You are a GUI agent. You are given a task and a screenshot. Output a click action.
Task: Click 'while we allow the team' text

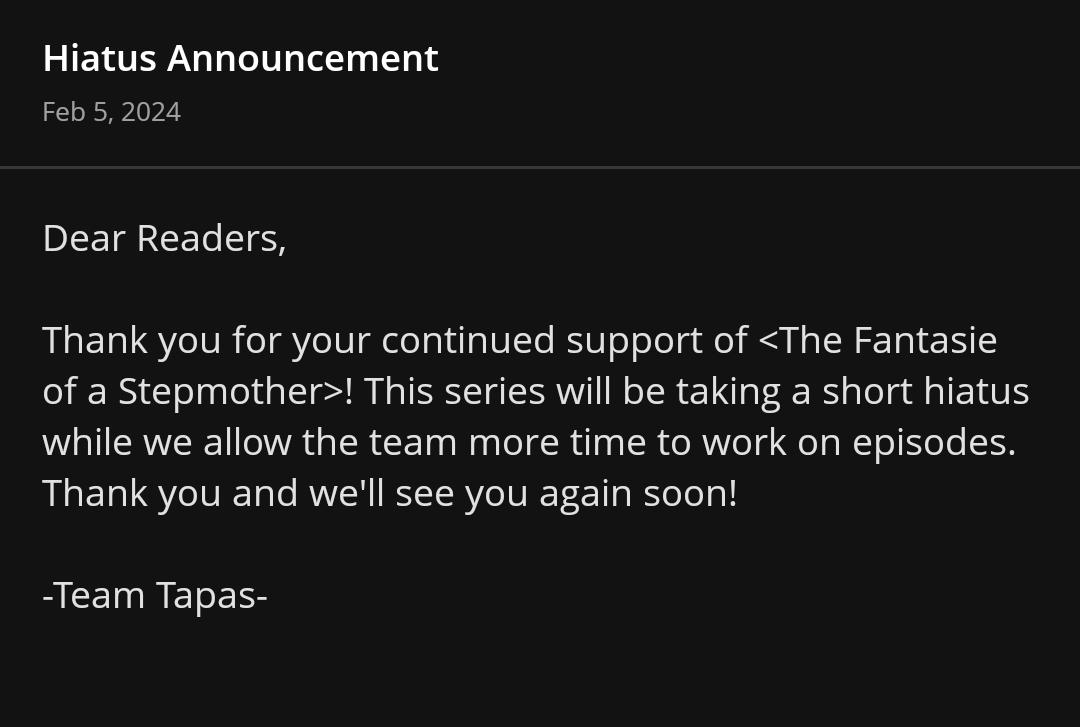[250, 442]
